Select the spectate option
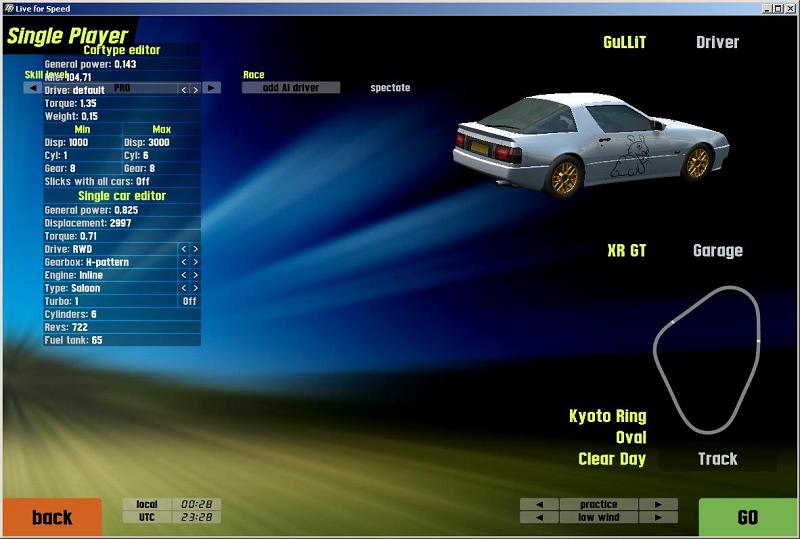Image resolution: width=800 pixels, height=539 pixels. 390,88
